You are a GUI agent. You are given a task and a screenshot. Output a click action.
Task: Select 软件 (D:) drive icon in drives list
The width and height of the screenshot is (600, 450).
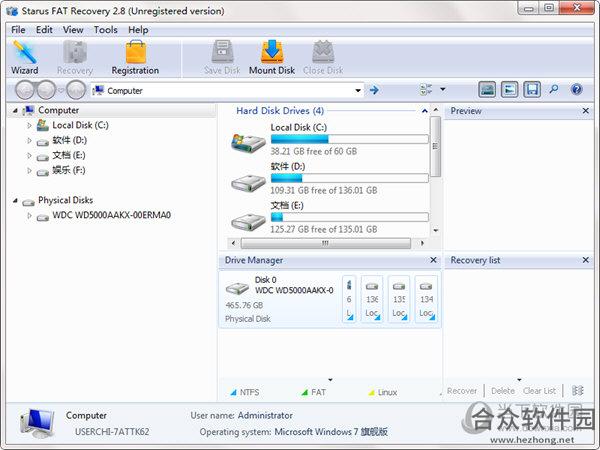tap(248, 183)
